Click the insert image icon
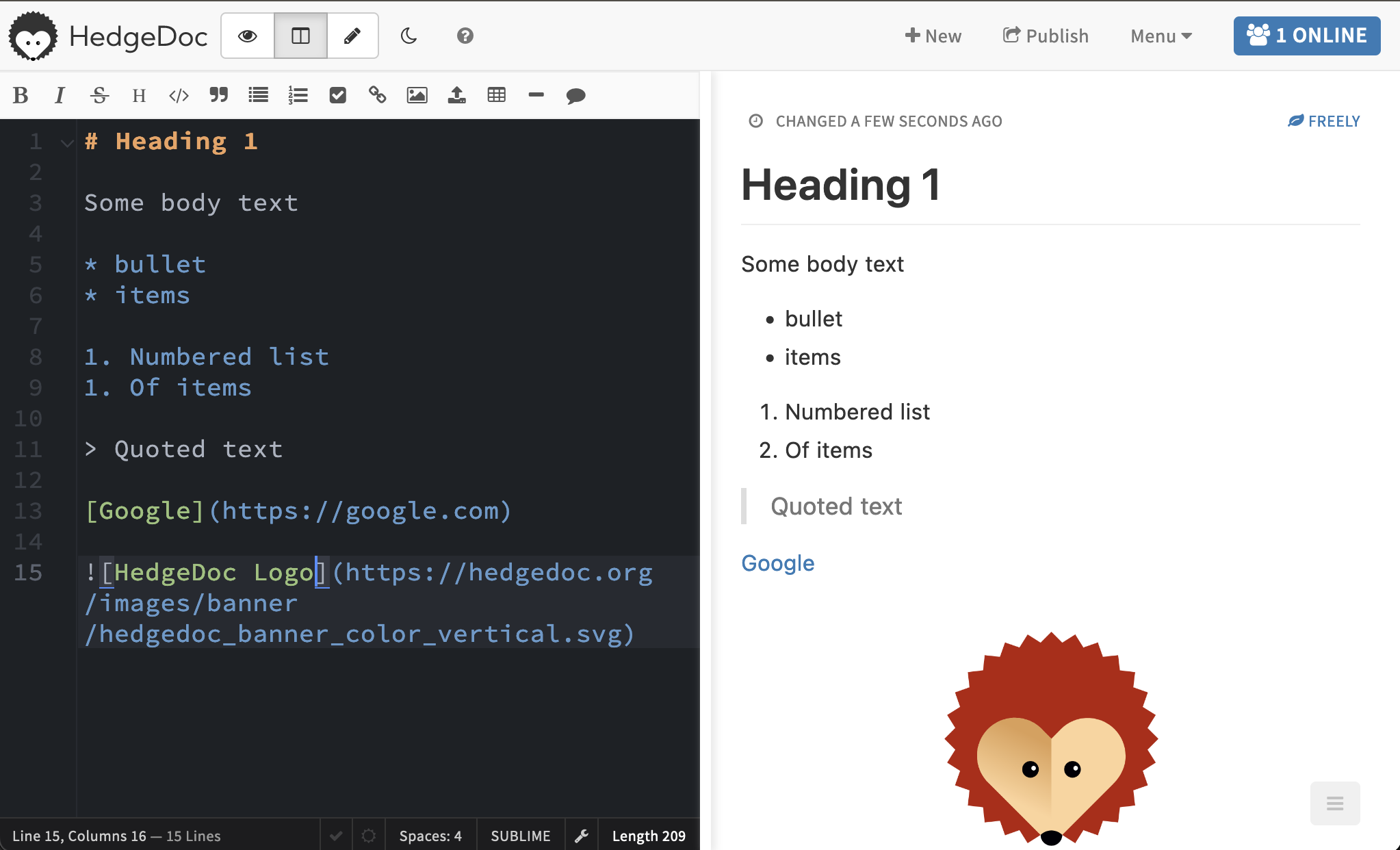 (x=416, y=95)
